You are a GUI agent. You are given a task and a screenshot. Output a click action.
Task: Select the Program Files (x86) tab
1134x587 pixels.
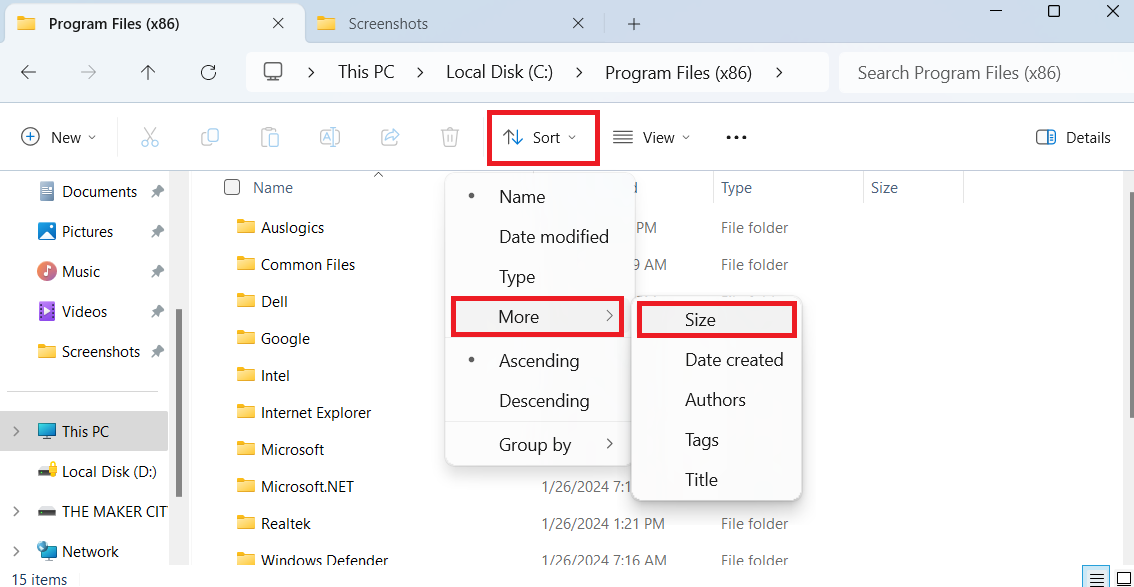tap(152, 24)
